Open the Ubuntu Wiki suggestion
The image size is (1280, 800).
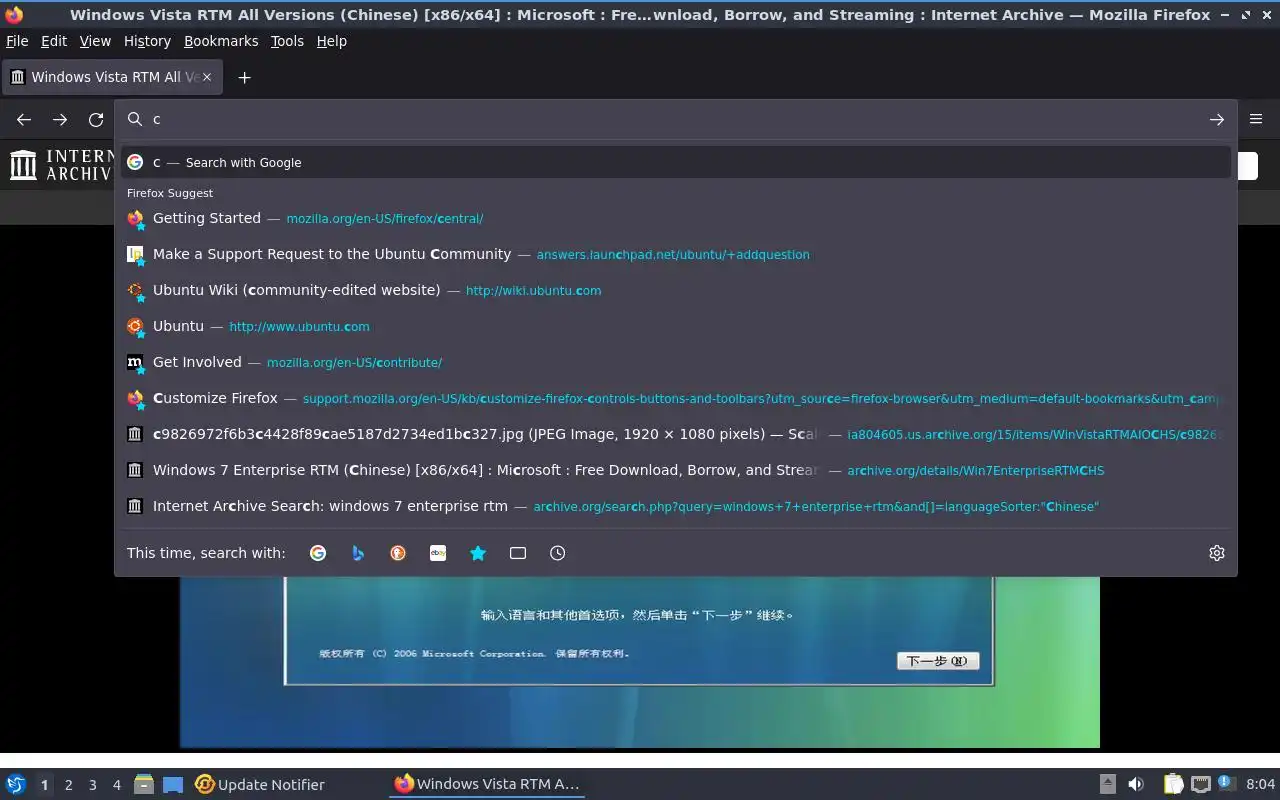[676, 290]
